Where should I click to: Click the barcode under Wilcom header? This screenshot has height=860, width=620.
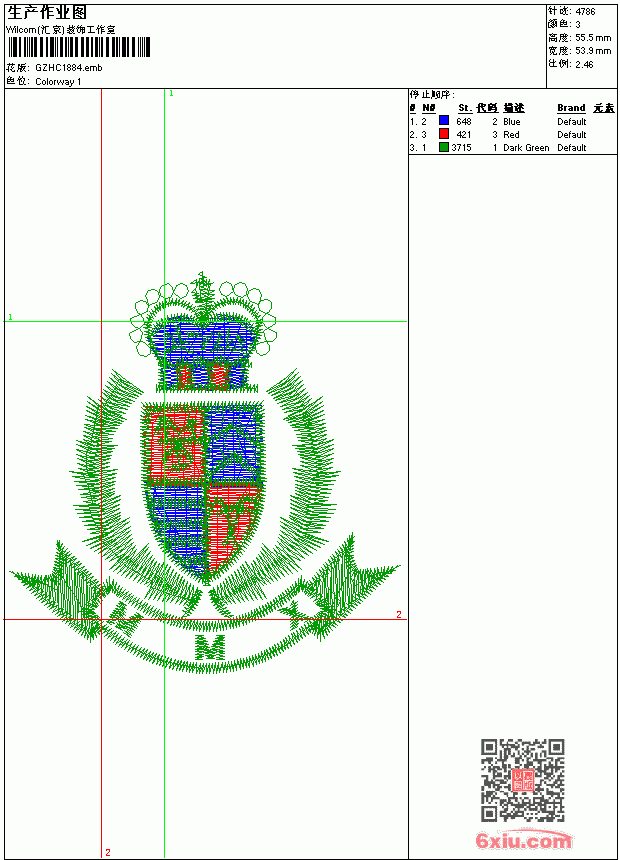click(x=78, y=47)
